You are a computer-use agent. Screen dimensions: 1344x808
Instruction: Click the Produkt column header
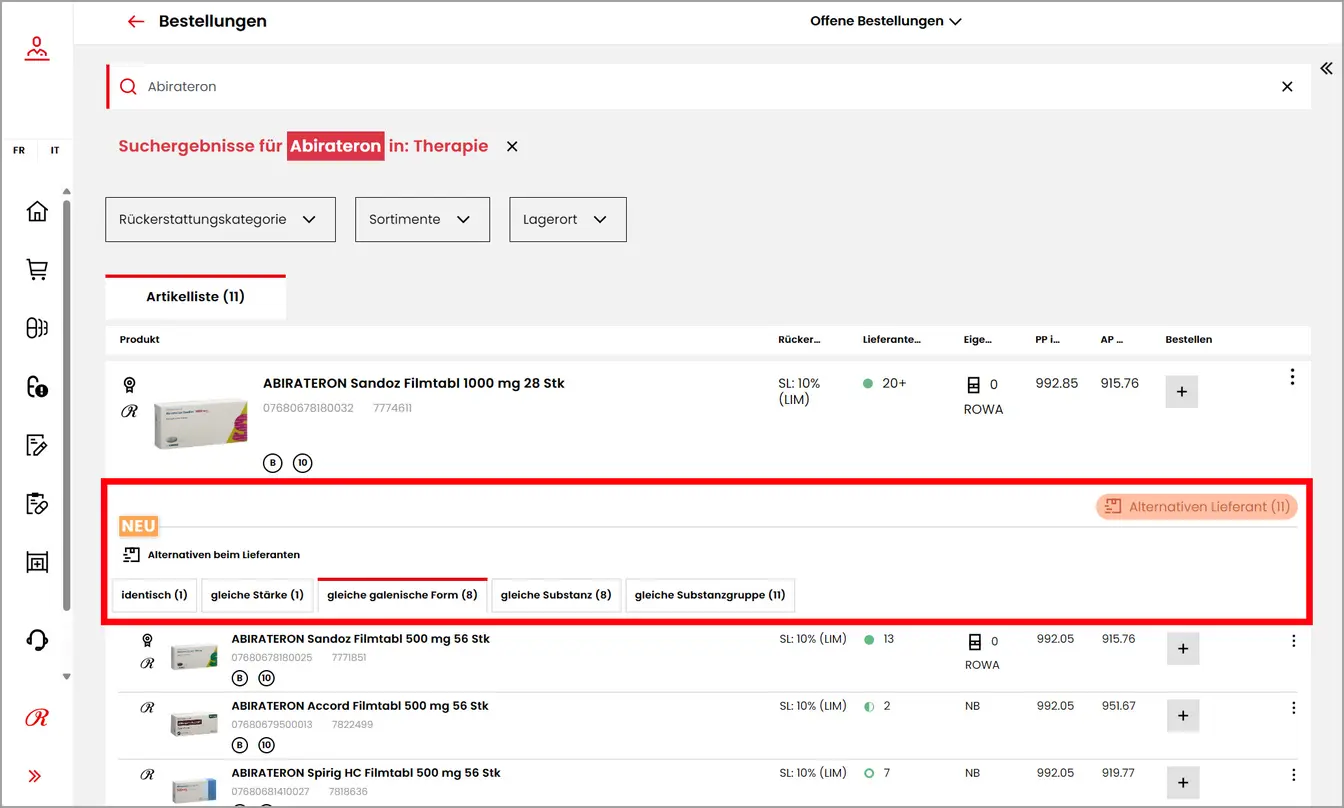pyautogui.click(x=140, y=339)
